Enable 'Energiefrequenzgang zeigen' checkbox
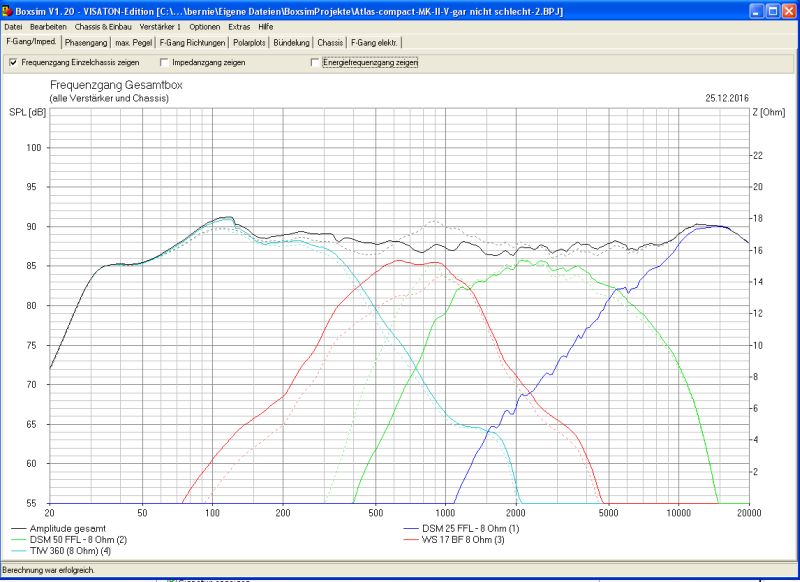Screen dimensions: 800x582 click(x=315, y=62)
